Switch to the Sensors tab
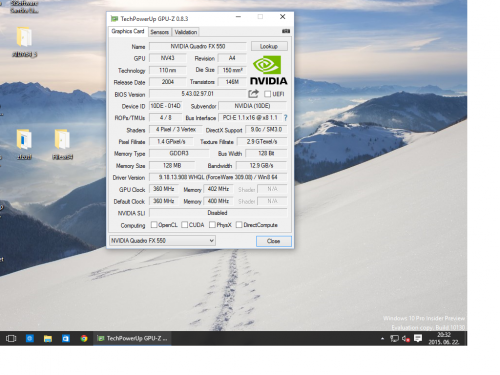This screenshot has height=375, width=500. coord(159,32)
